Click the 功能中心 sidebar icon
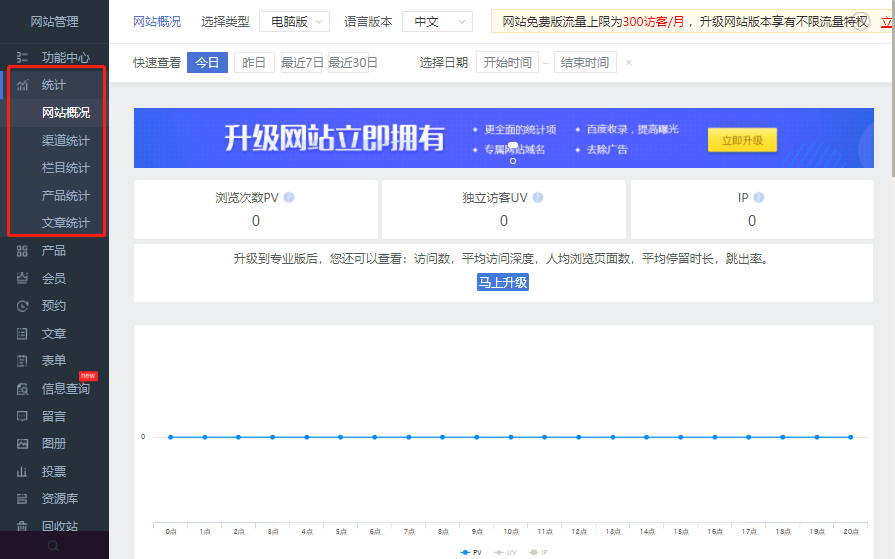 pos(22,58)
